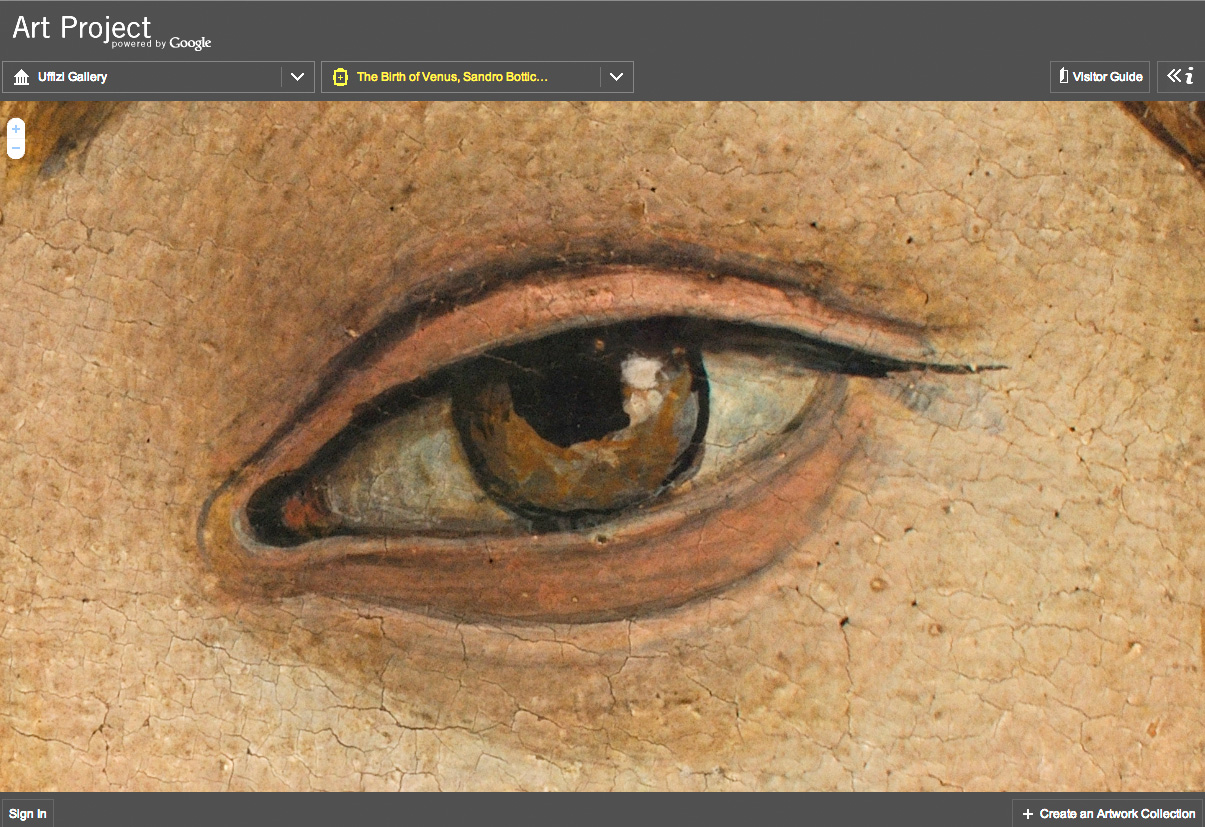
Task: Toggle the info panel with double-chevron arrows
Action: (1174, 76)
